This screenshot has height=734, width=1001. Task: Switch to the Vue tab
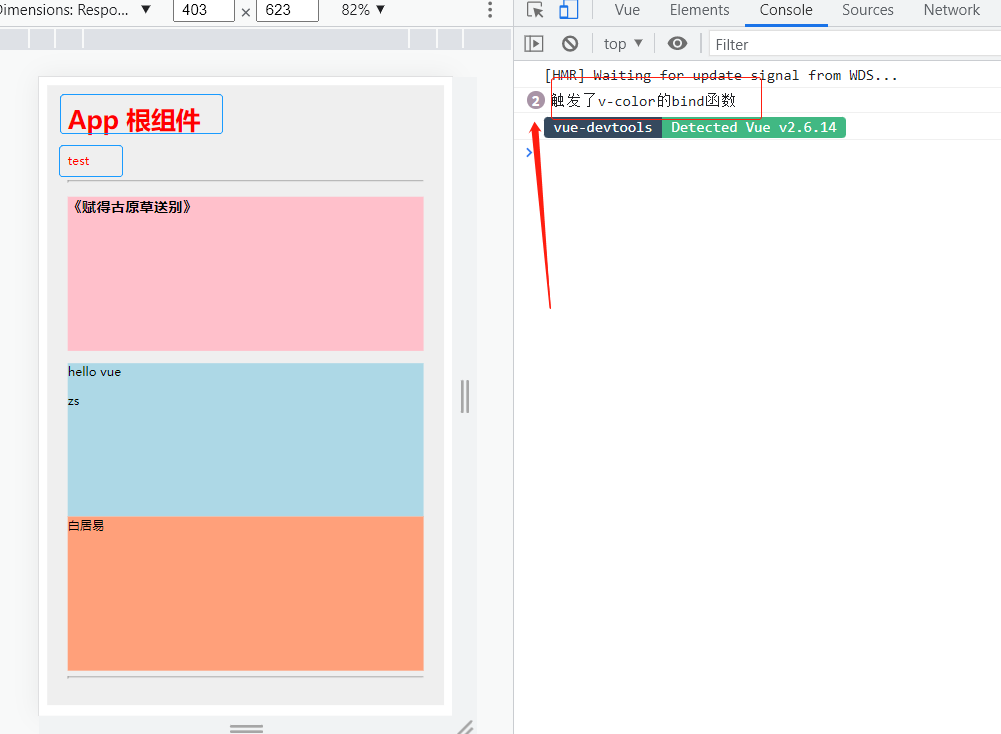(x=627, y=10)
